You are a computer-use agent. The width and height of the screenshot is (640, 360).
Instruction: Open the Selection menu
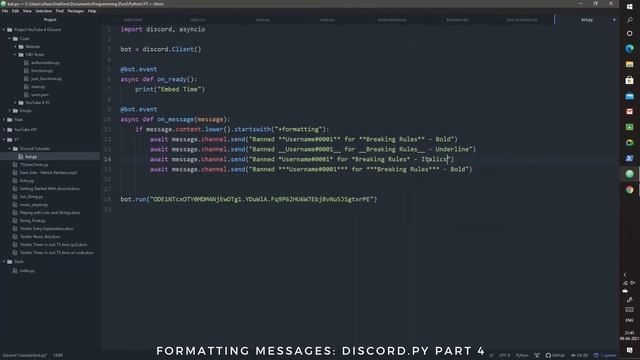tap(44, 11)
